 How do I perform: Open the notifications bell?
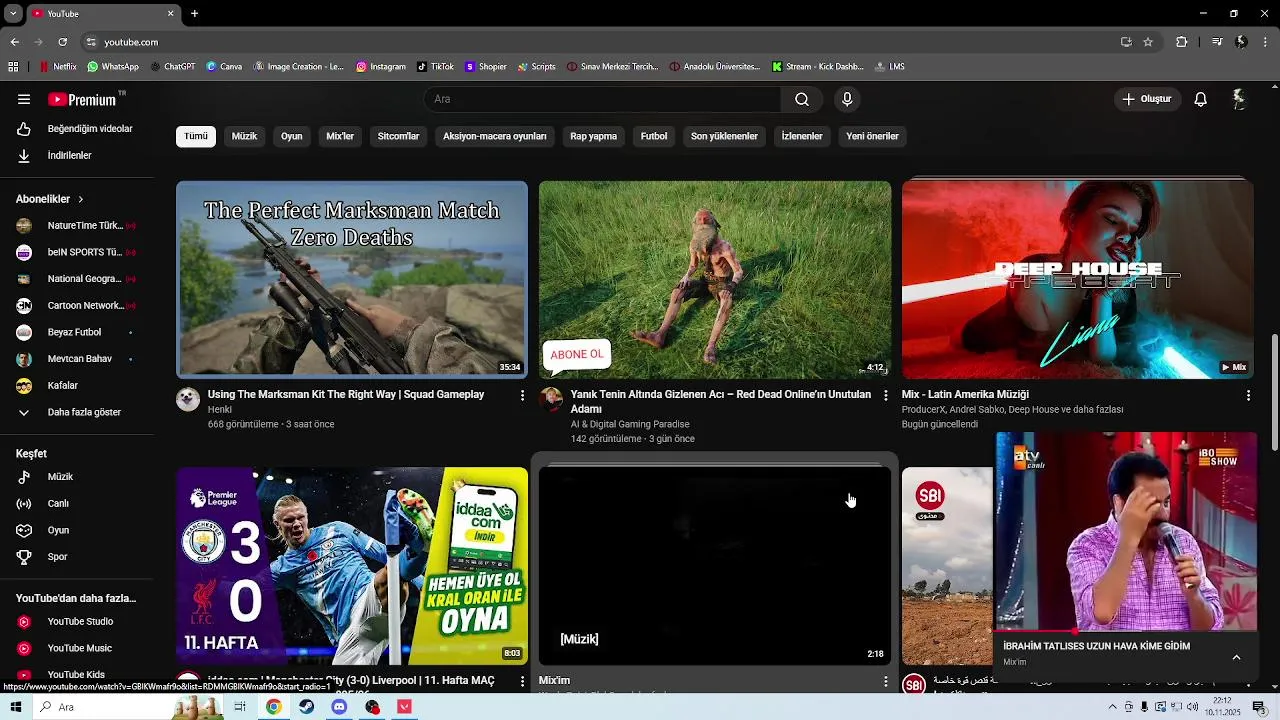[1201, 99]
